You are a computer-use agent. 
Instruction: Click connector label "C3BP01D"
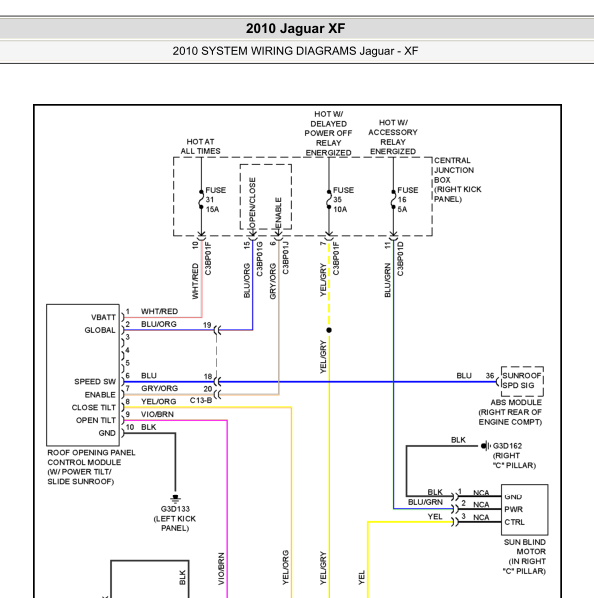coord(400,259)
